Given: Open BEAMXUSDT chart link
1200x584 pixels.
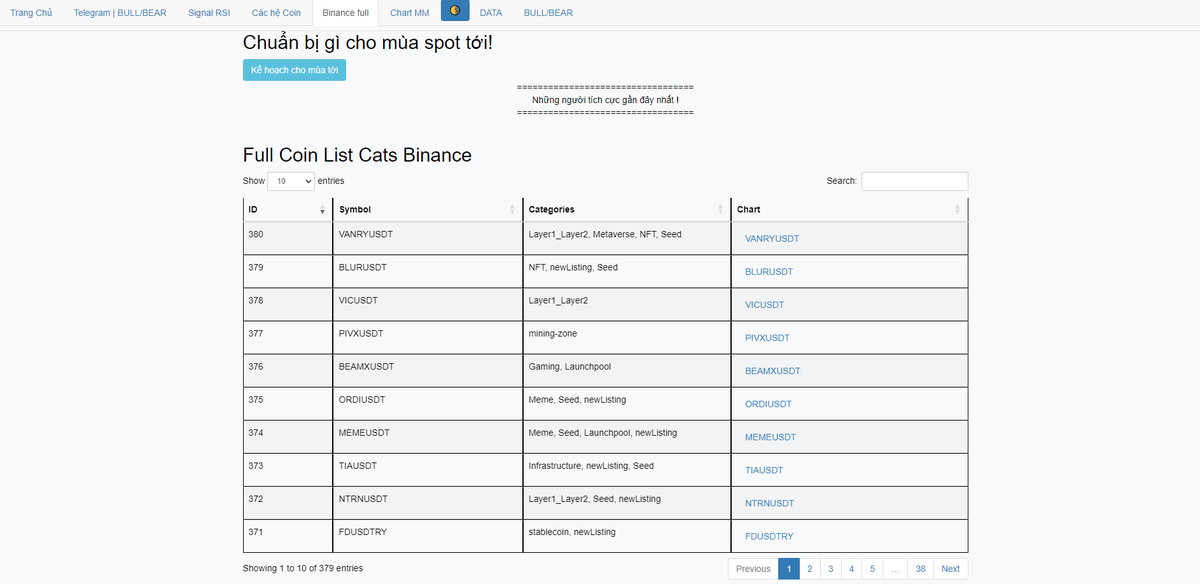Looking at the screenshot, I should 773,371.
